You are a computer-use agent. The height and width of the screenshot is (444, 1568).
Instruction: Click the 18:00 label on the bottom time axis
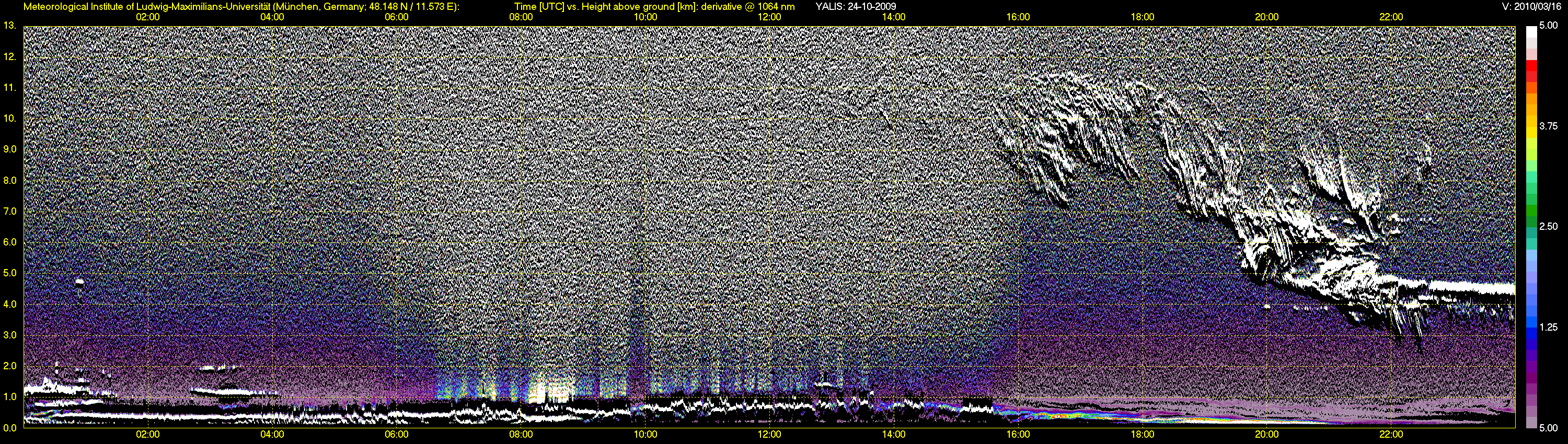click(x=1143, y=434)
